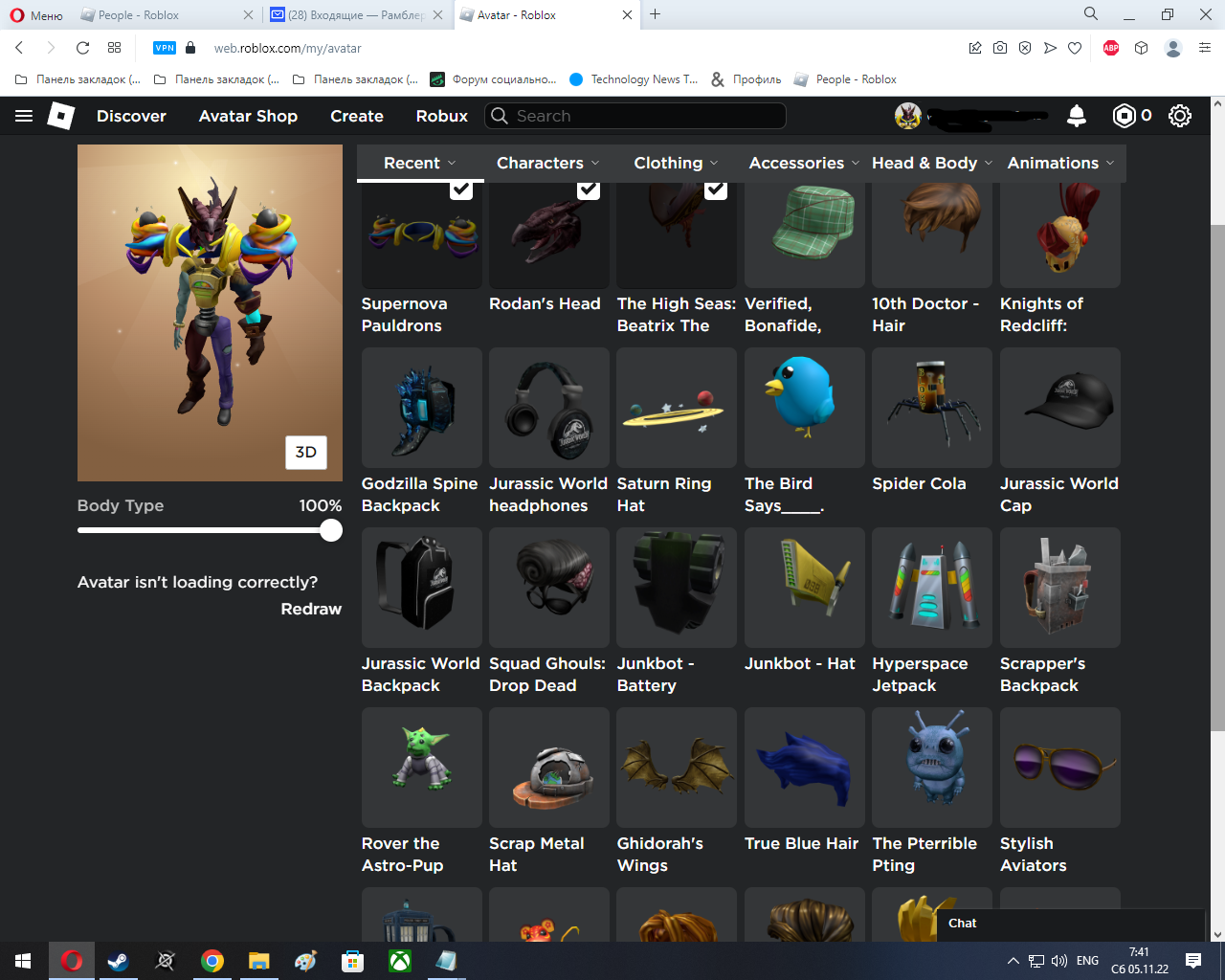Open the Roblox hamburger navigation menu
This screenshot has height=980, width=1225.
[24, 116]
